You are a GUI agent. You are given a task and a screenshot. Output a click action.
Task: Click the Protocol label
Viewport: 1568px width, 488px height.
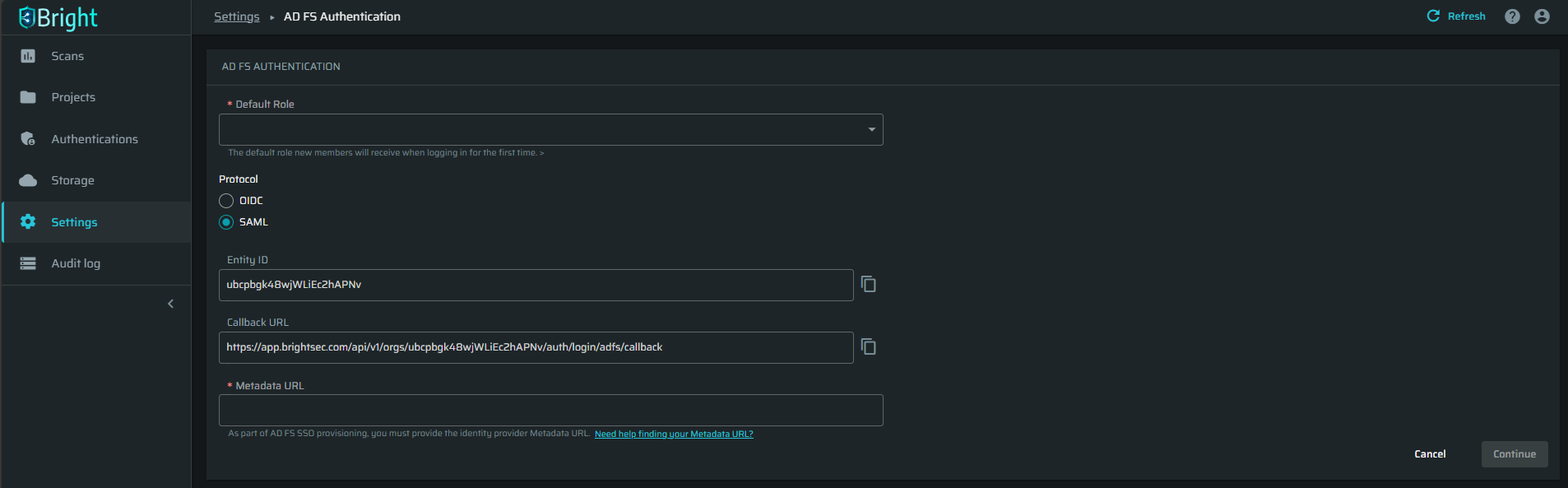[x=239, y=179]
